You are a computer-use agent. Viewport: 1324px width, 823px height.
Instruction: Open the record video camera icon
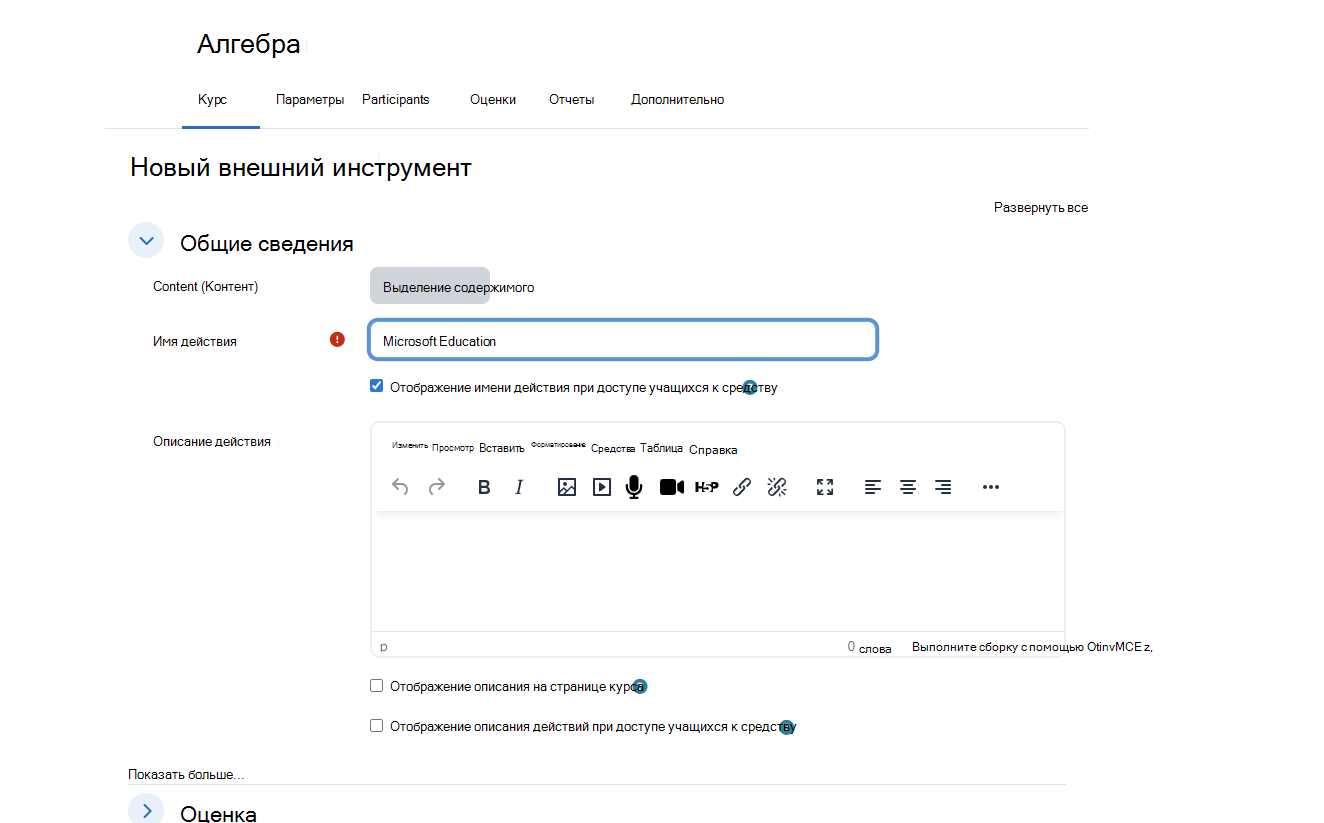pyautogui.click(x=672, y=487)
